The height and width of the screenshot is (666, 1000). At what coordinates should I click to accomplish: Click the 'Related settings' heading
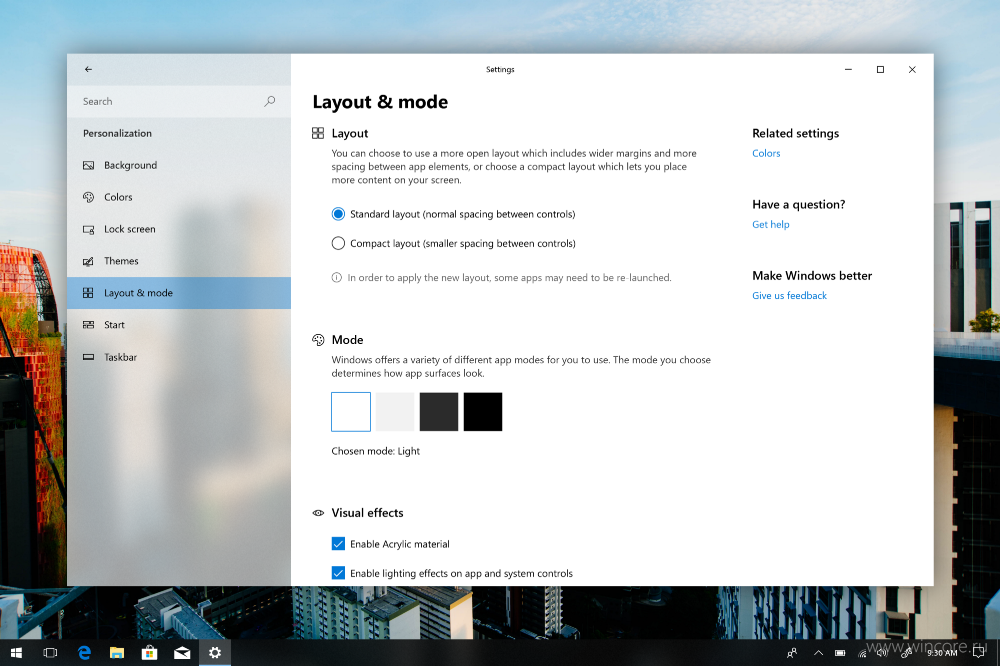coord(795,133)
